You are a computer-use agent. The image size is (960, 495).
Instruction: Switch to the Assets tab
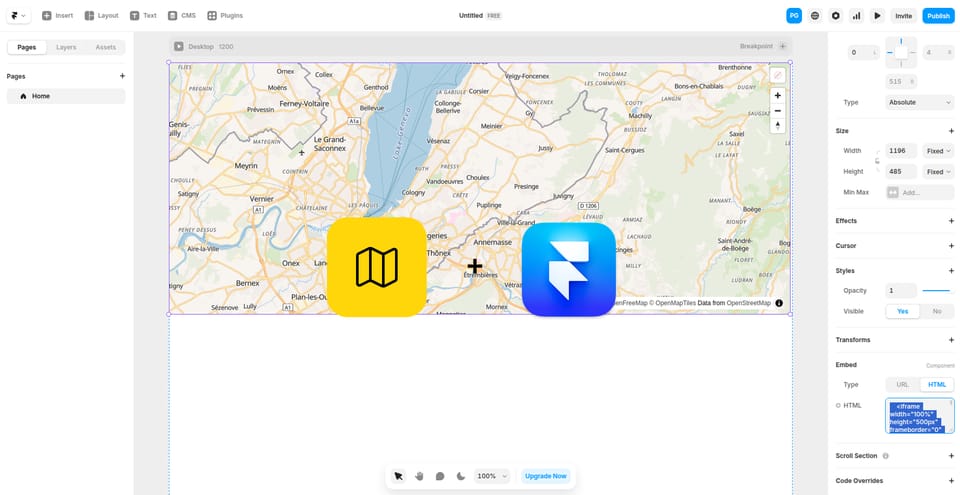(x=105, y=47)
